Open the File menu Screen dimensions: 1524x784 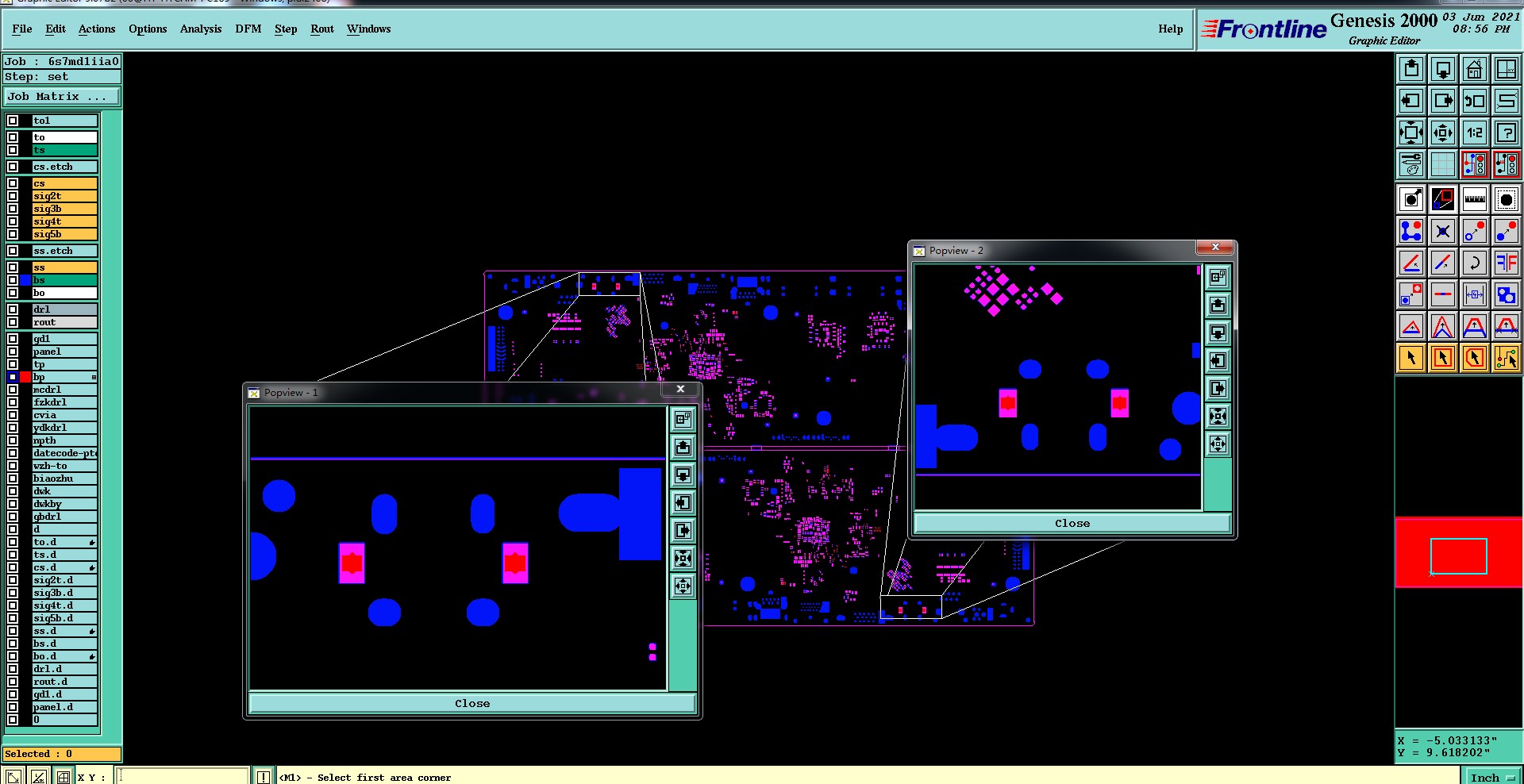point(22,29)
